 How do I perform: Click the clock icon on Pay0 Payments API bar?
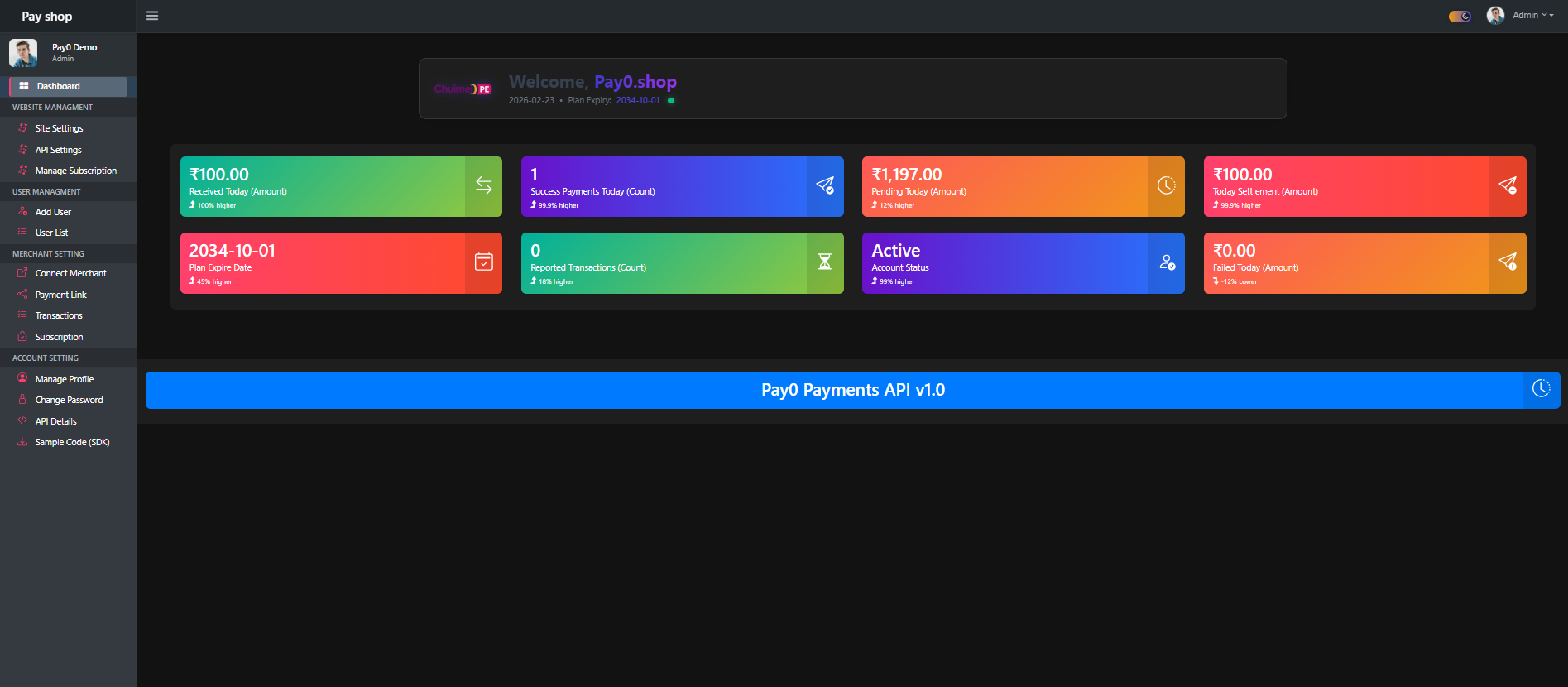tap(1541, 389)
